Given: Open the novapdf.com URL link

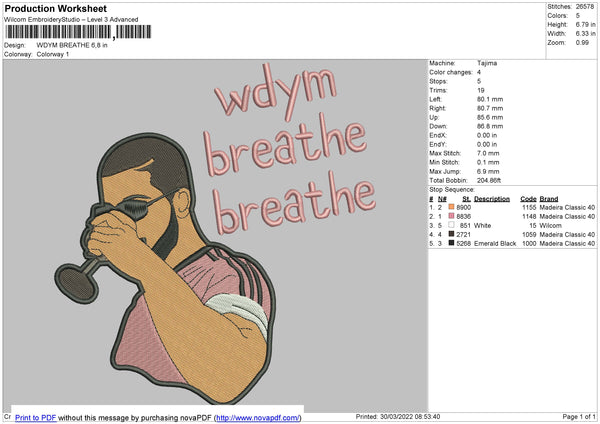Looking at the screenshot, I should tap(258, 417).
